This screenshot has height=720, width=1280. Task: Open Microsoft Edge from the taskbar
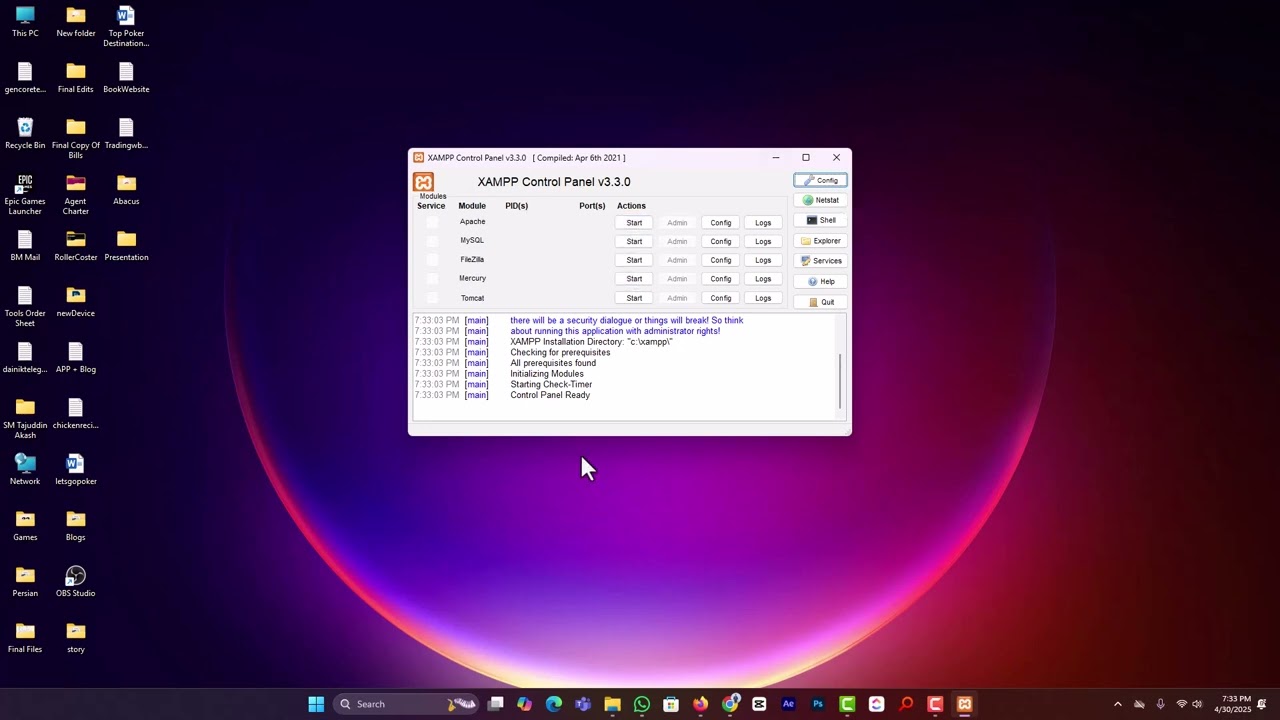(x=554, y=704)
